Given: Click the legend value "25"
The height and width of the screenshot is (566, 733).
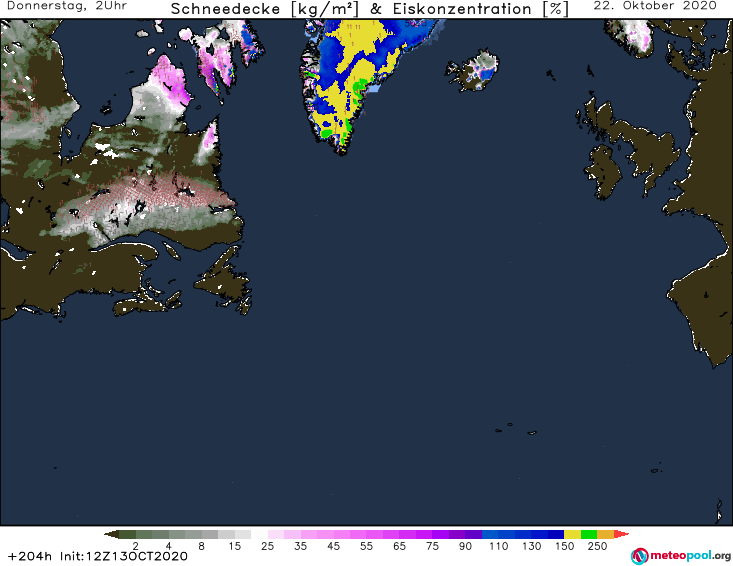Looking at the screenshot, I should click(267, 546).
